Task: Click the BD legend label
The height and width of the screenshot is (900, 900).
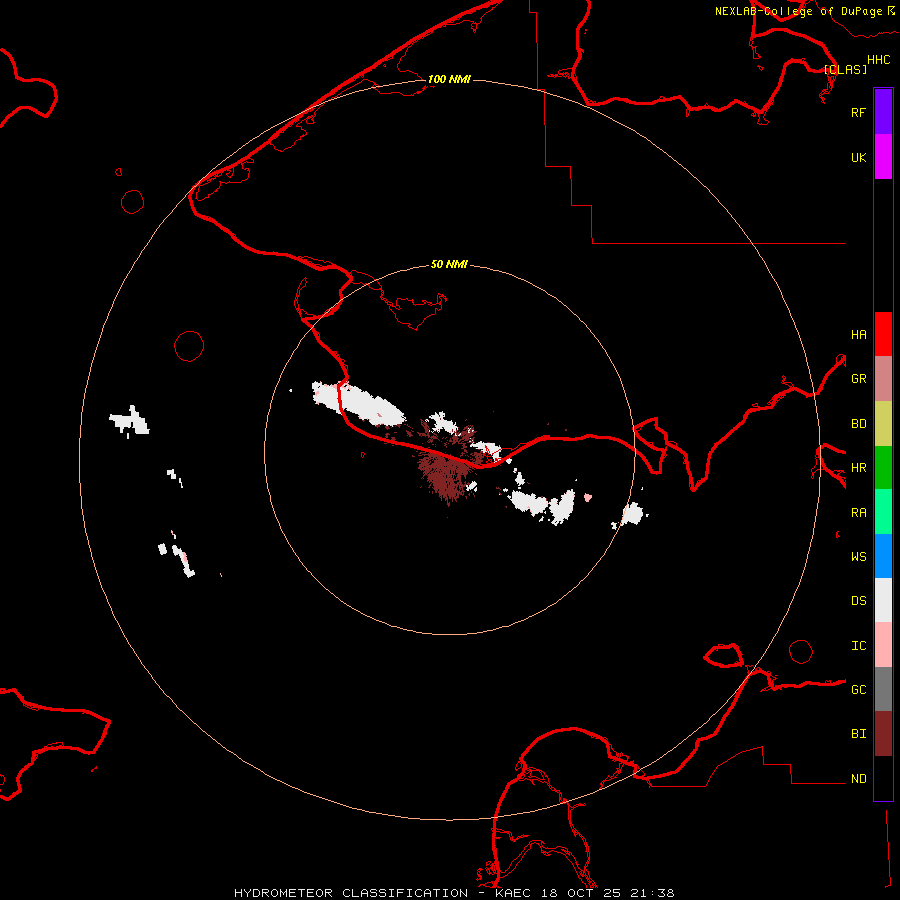Action: (858, 424)
